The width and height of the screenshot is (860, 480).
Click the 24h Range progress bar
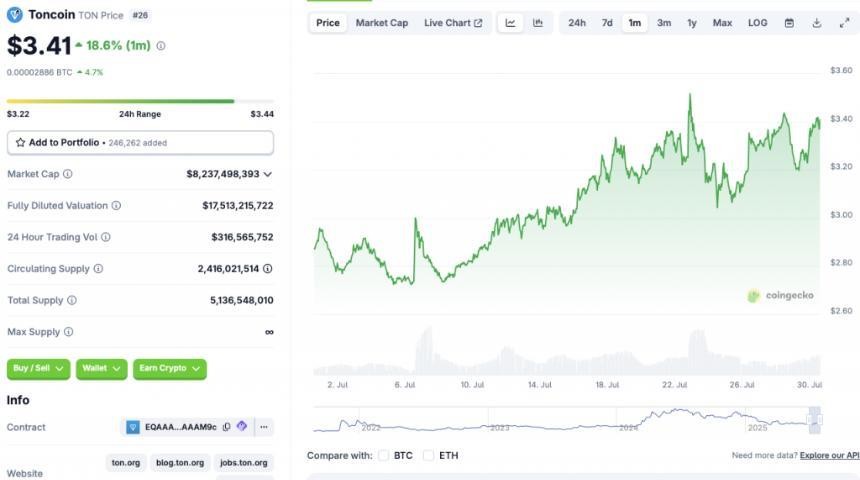[140, 101]
